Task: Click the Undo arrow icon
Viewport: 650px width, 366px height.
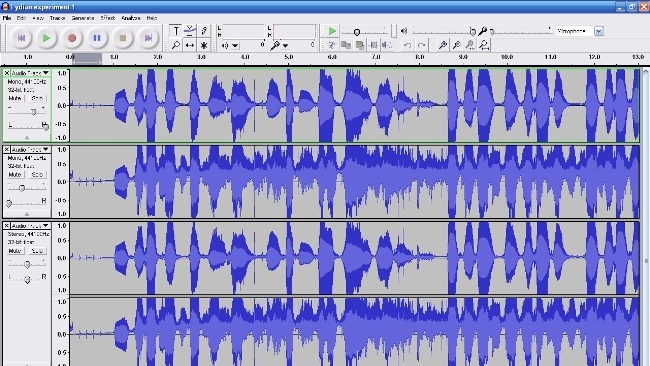Action: point(407,45)
